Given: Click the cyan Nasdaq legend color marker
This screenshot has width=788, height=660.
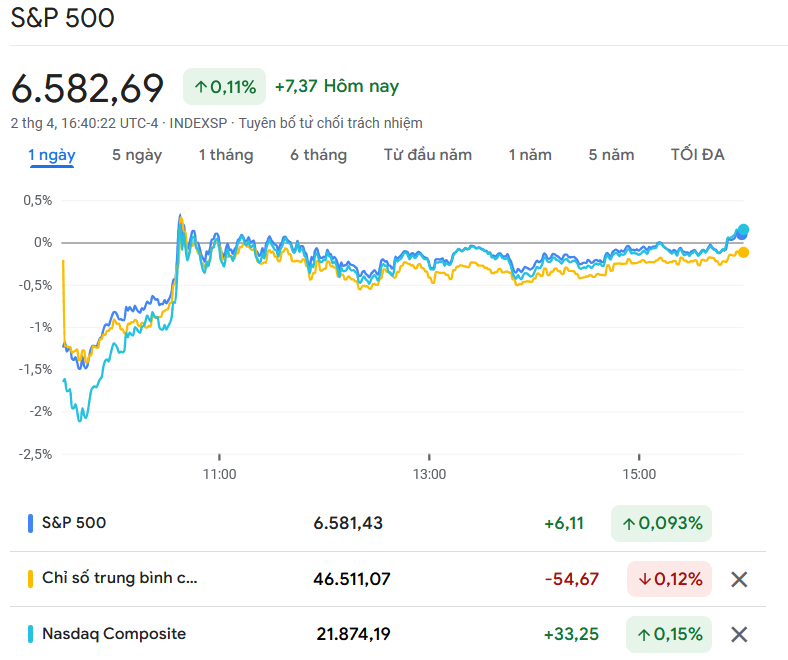Looking at the screenshot, I should [31, 634].
